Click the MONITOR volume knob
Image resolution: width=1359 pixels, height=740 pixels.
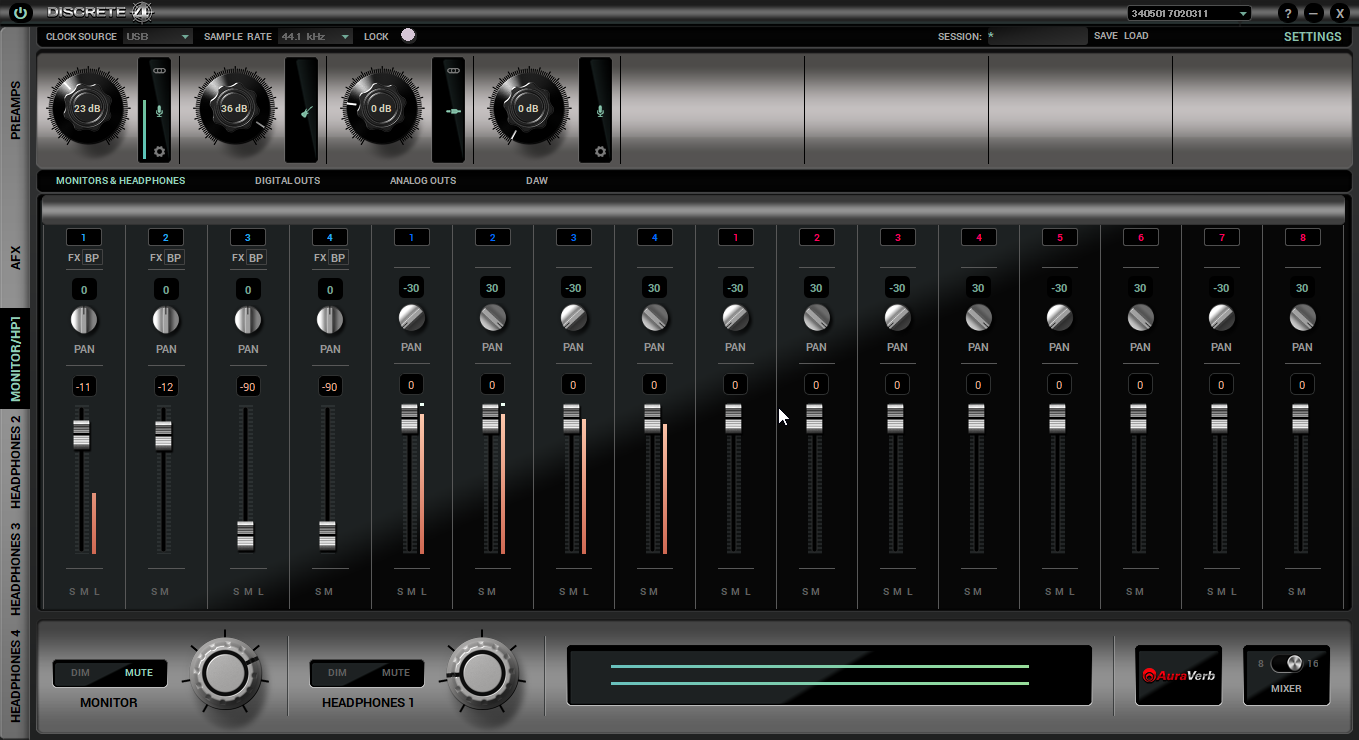[x=226, y=673]
